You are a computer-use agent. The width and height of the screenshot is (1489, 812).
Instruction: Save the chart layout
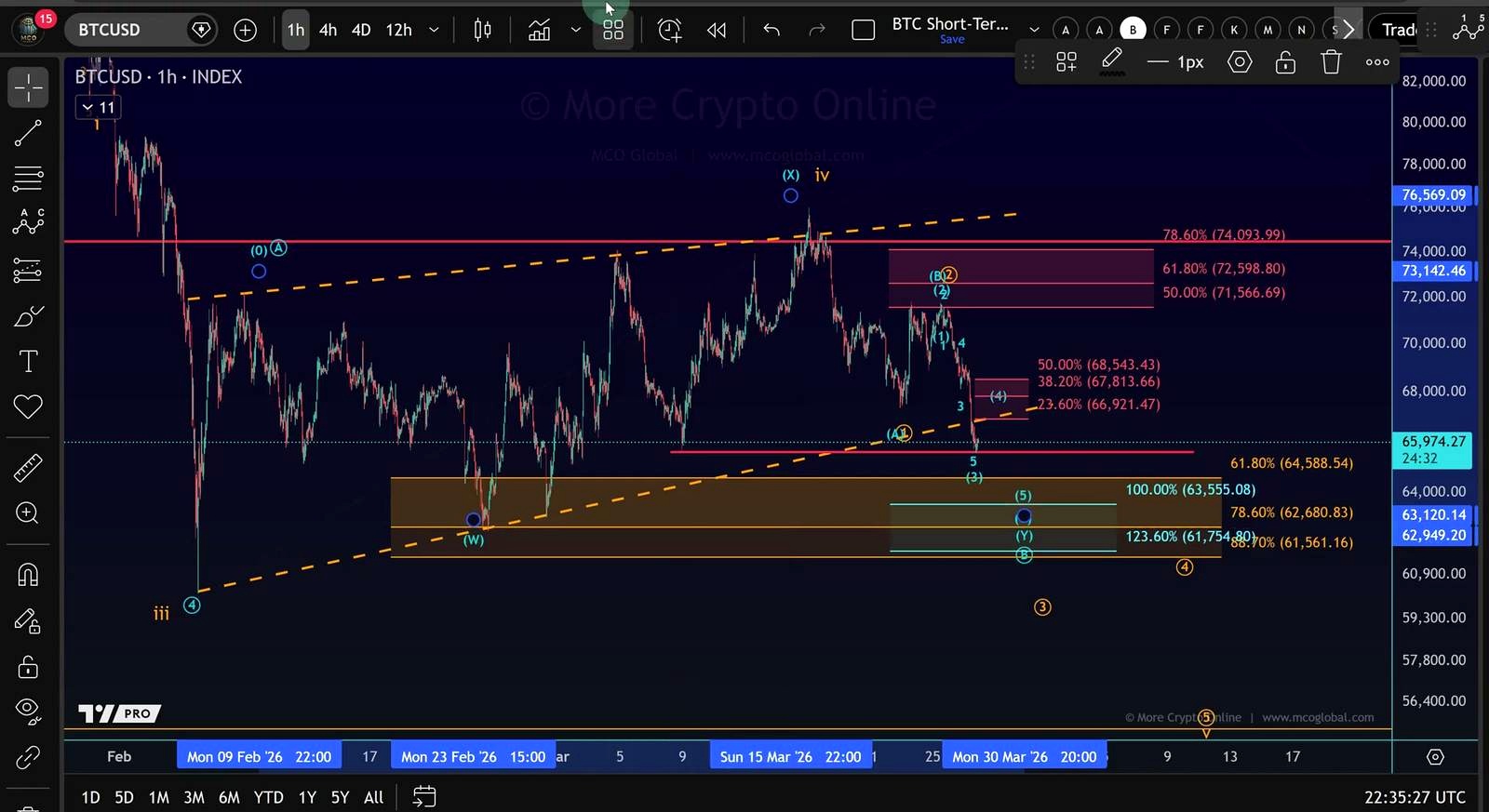pyautogui.click(x=952, y=39)
